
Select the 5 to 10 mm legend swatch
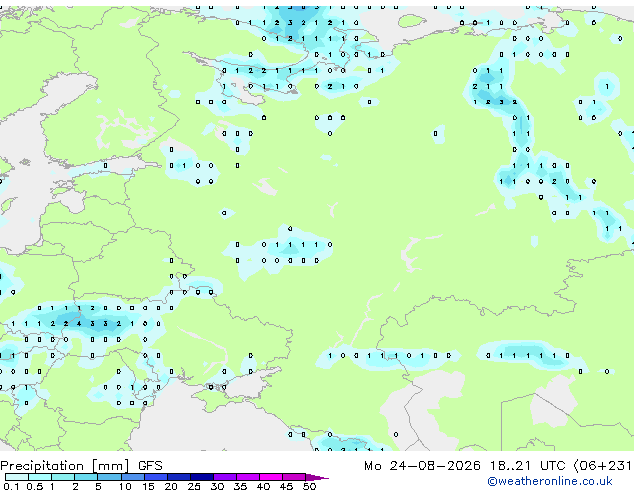point(109,477)
